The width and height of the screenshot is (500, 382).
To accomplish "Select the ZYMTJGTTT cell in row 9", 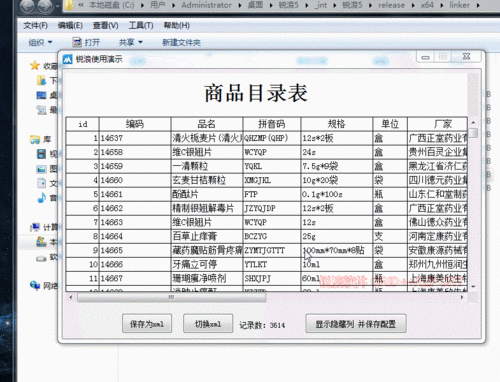I will (x=272, y=250).
